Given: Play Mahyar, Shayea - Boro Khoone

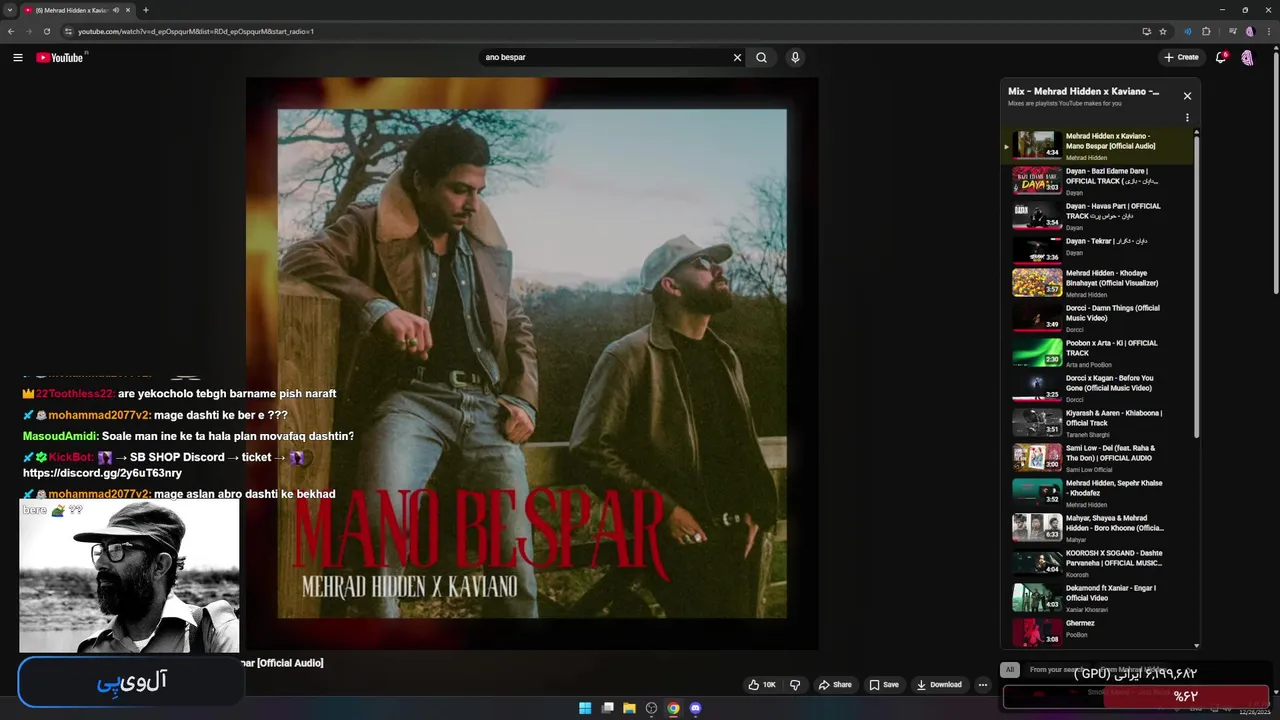Looking at the screenshot, I should tap(1099, 528).
